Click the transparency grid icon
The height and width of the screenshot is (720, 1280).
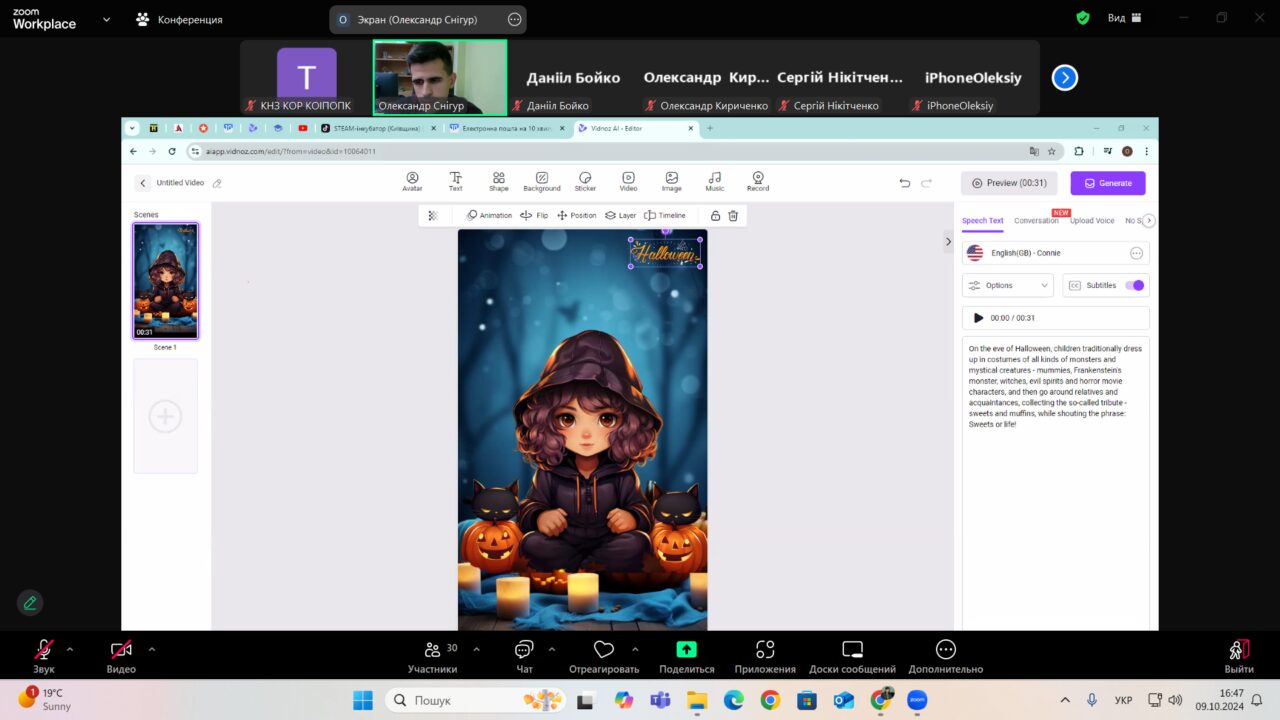pos(433,215)
